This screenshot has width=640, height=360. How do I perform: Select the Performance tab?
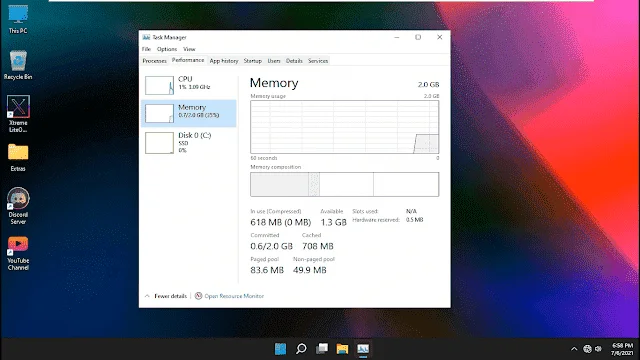[188, 60]
